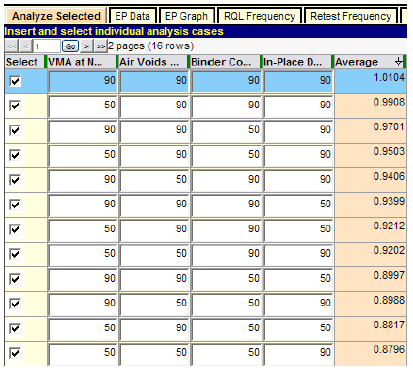Uncheck the row with average 0.9202
The height and width of the screenshot is (371, 413).
(15, 254)
